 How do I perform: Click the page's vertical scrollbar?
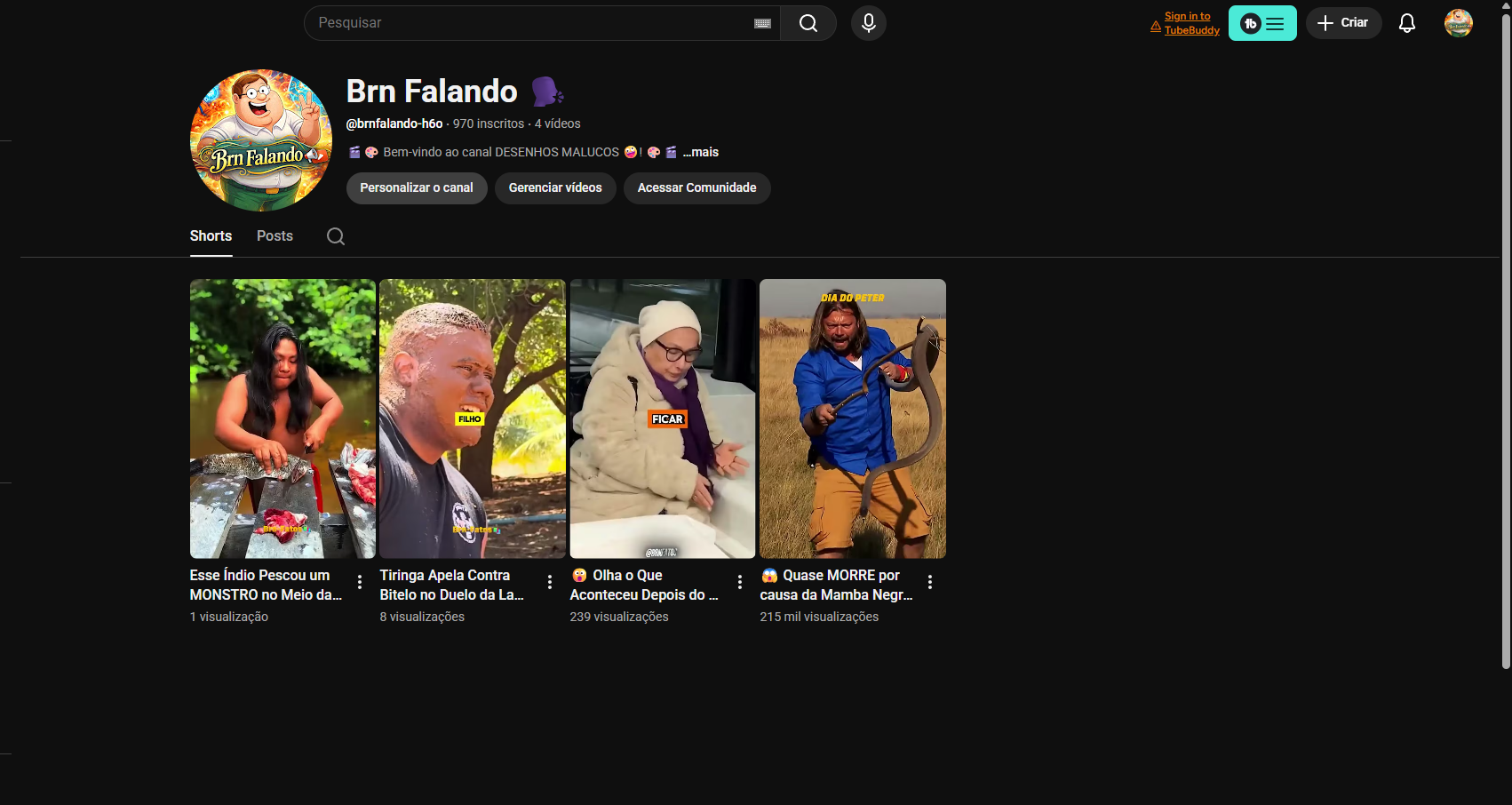1506,355
